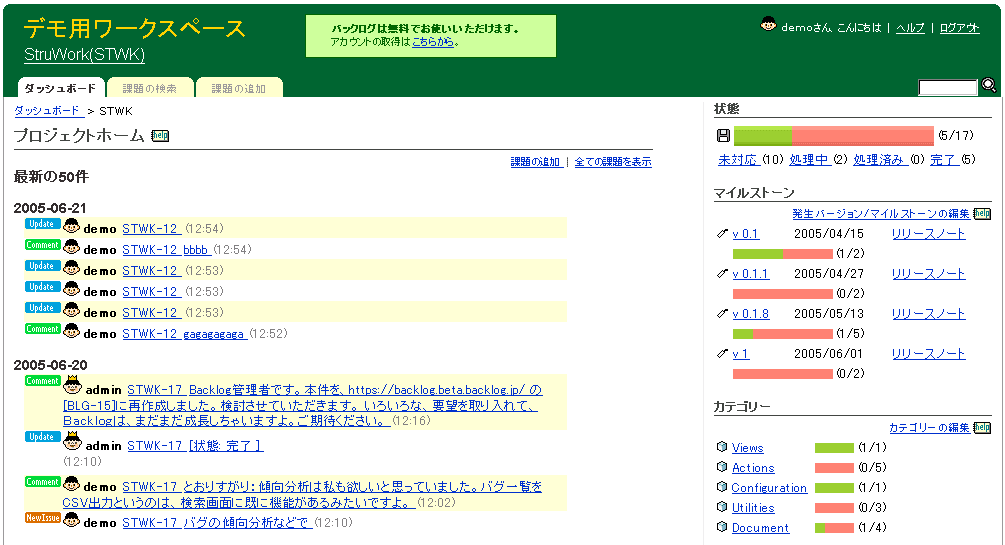Click Comment badge on bbbb row

click(x=43, y=245)
